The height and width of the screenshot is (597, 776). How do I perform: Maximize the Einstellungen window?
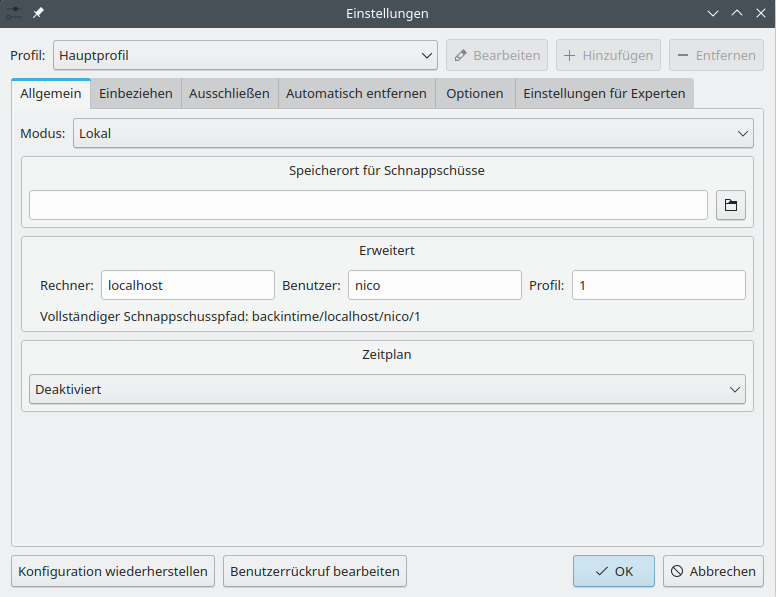(737, 13)
